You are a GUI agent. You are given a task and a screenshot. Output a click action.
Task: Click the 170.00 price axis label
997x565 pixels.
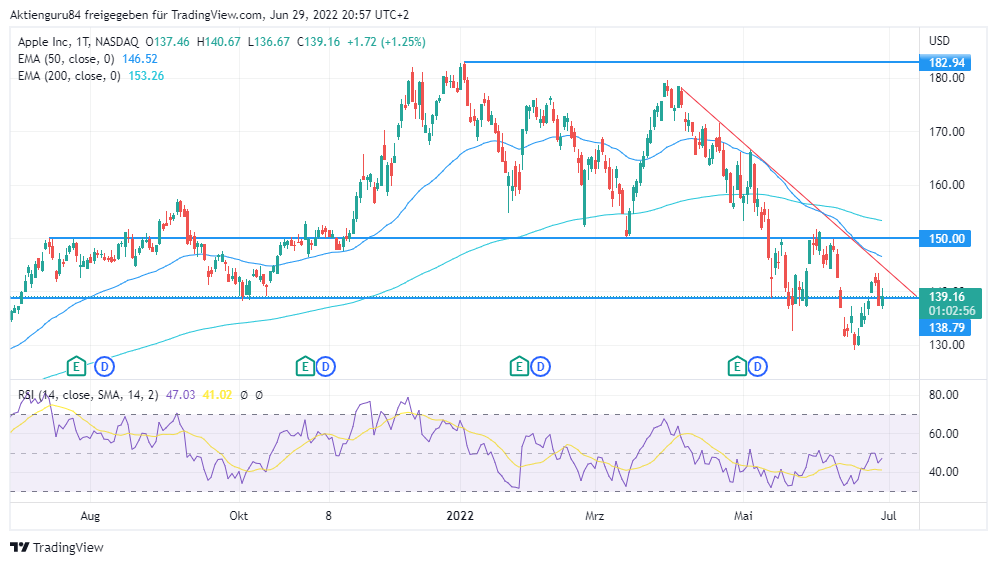[x=947, y=132]
